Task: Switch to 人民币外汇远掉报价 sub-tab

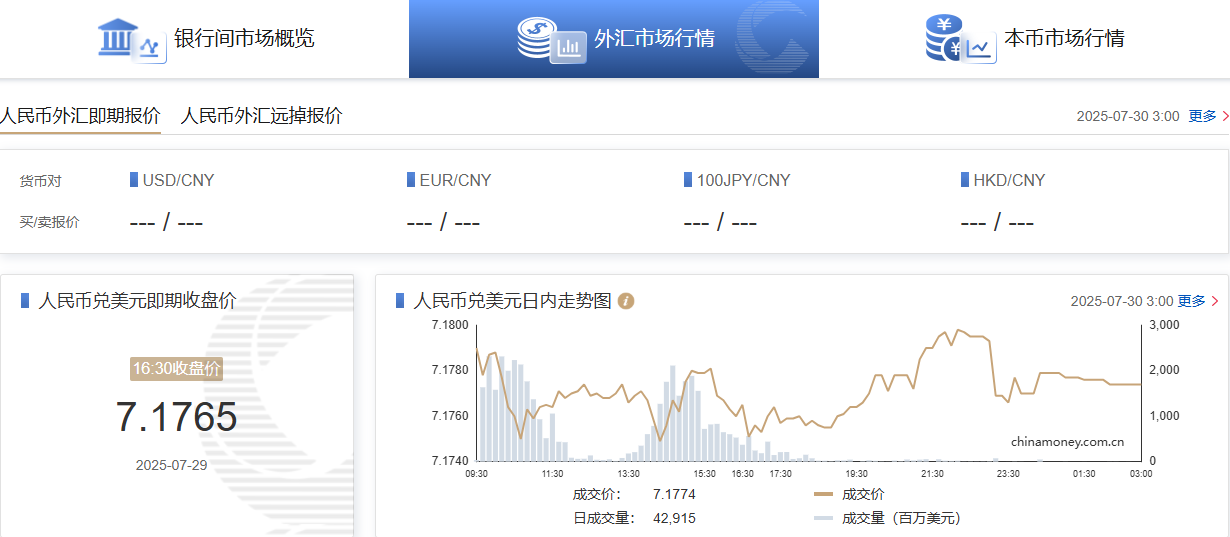Action: pos(261,116)
